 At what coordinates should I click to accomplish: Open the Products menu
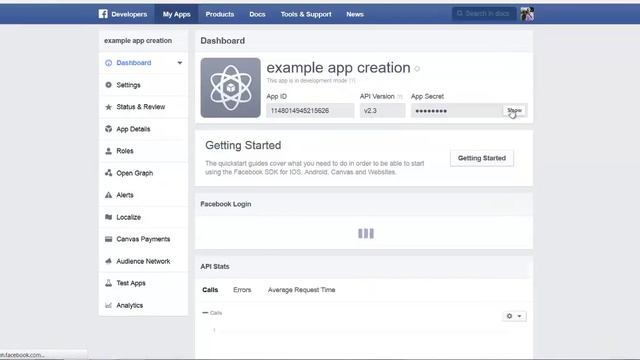point(220,14)
